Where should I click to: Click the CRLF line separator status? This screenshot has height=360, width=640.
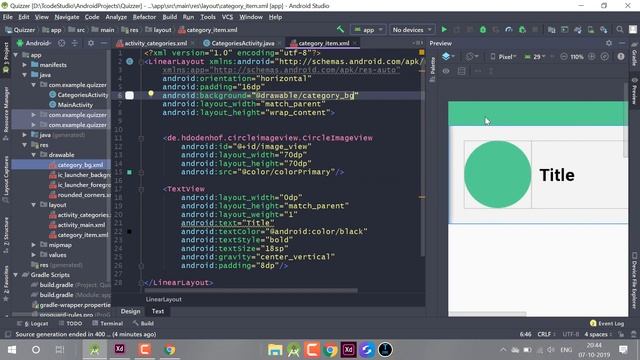(546, 334)
